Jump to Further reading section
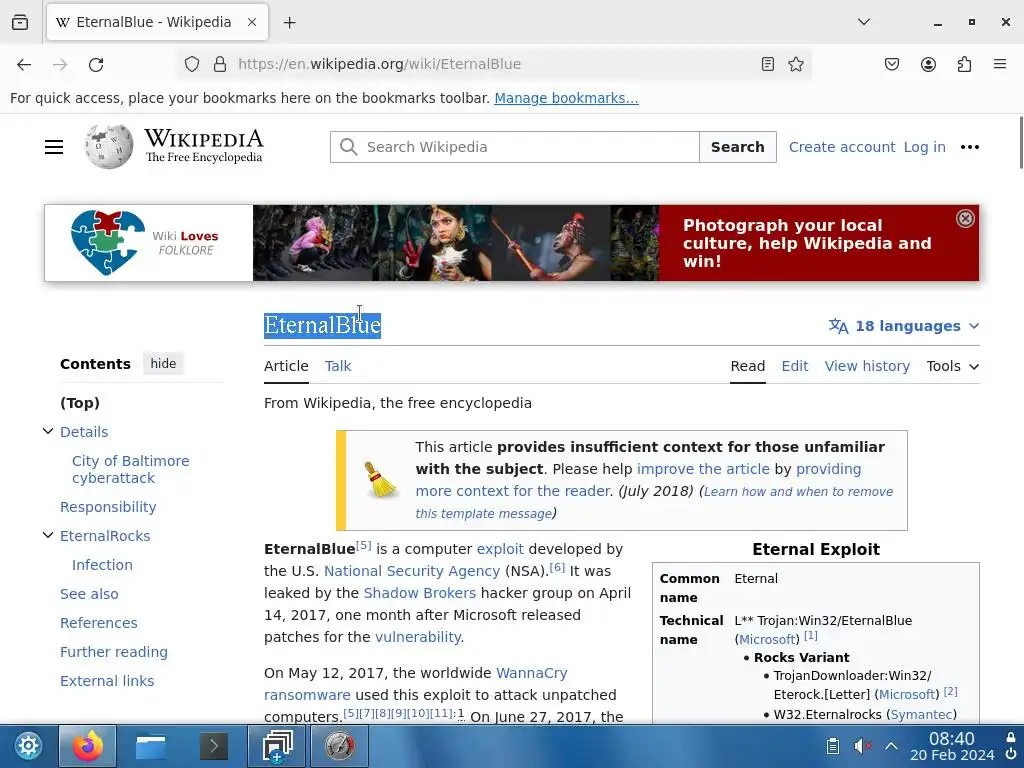 114,652
